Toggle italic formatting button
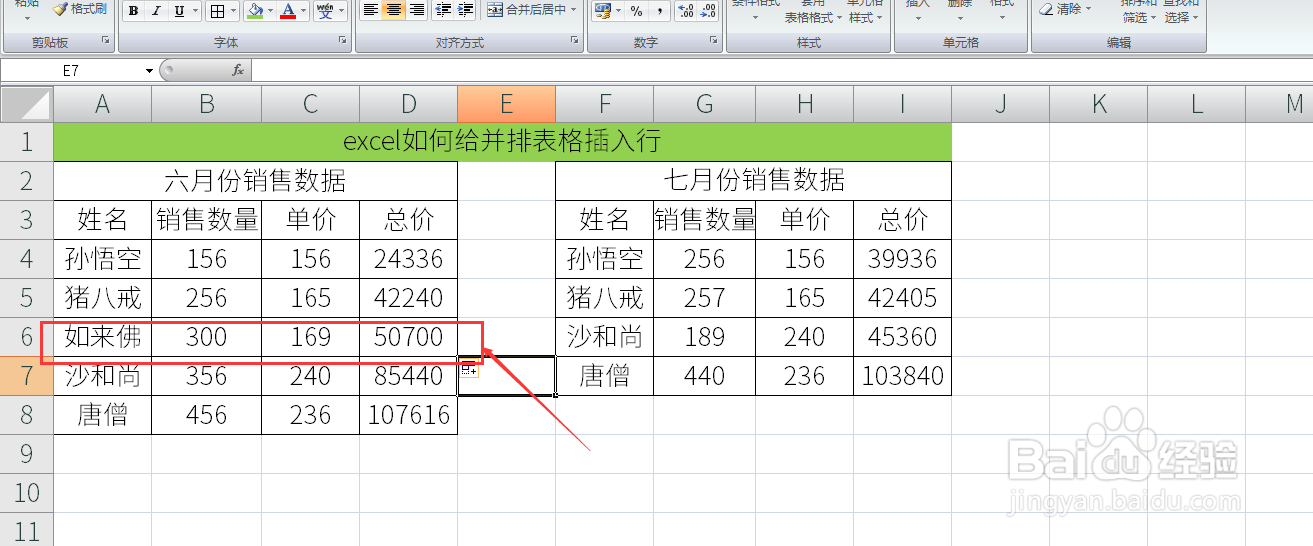 [x=156, y=11]
